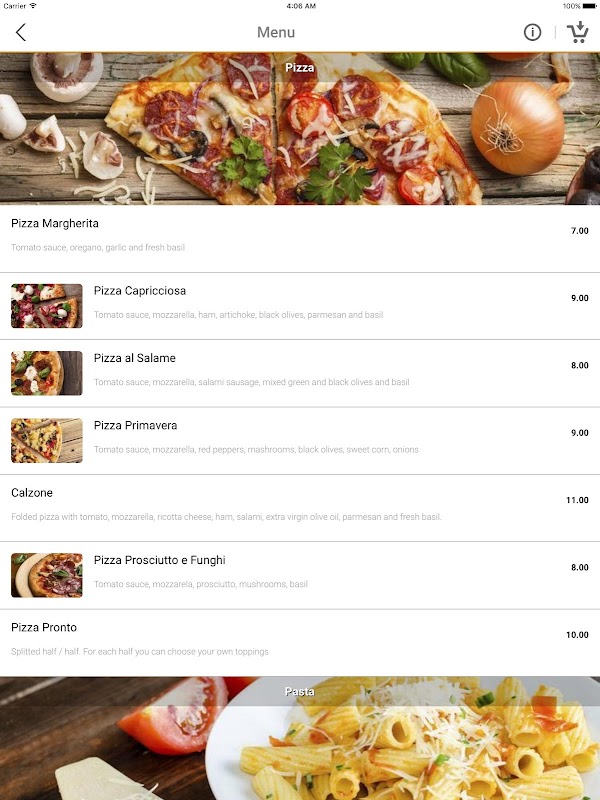Image resolution: width=600 pixels, height=800 pixels.
Task: Open the restaurant info icon
Action: click(x=532, y=32)
